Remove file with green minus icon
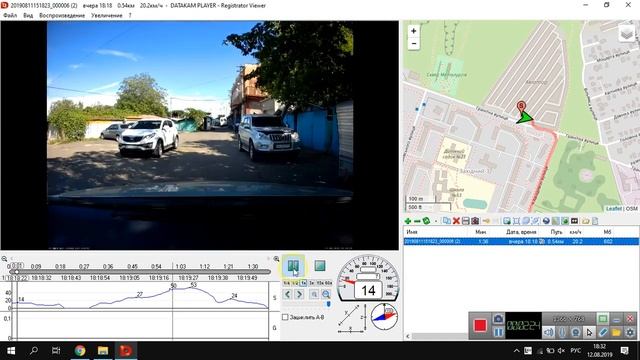This screenshot has height=360, width=640. [417, 221]
